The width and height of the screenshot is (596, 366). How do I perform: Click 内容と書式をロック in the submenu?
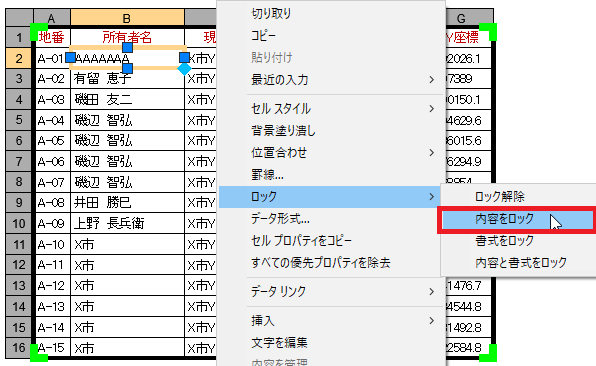pos(517,263)
